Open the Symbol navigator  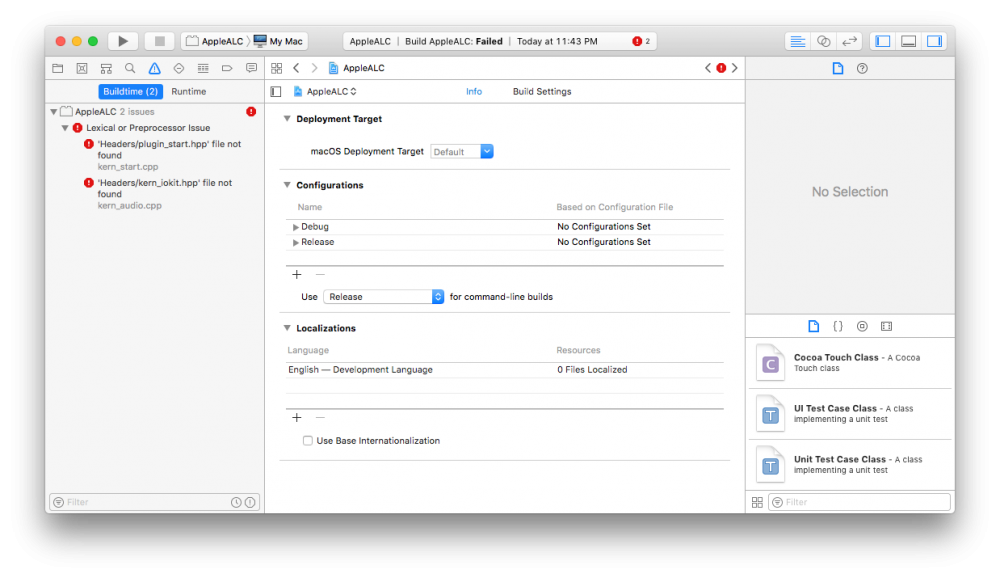[x=106, y=68]
